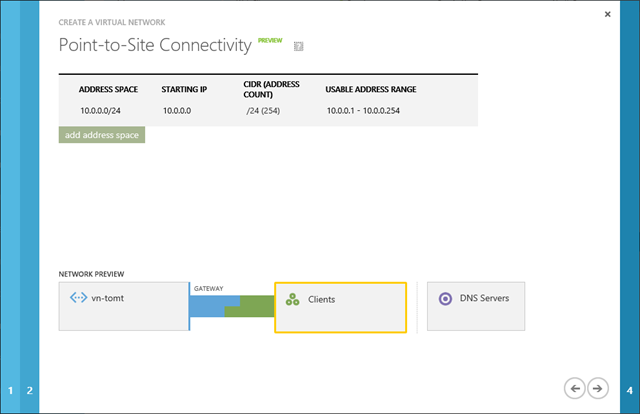Click the green Clients icon

tap(292, 300)
